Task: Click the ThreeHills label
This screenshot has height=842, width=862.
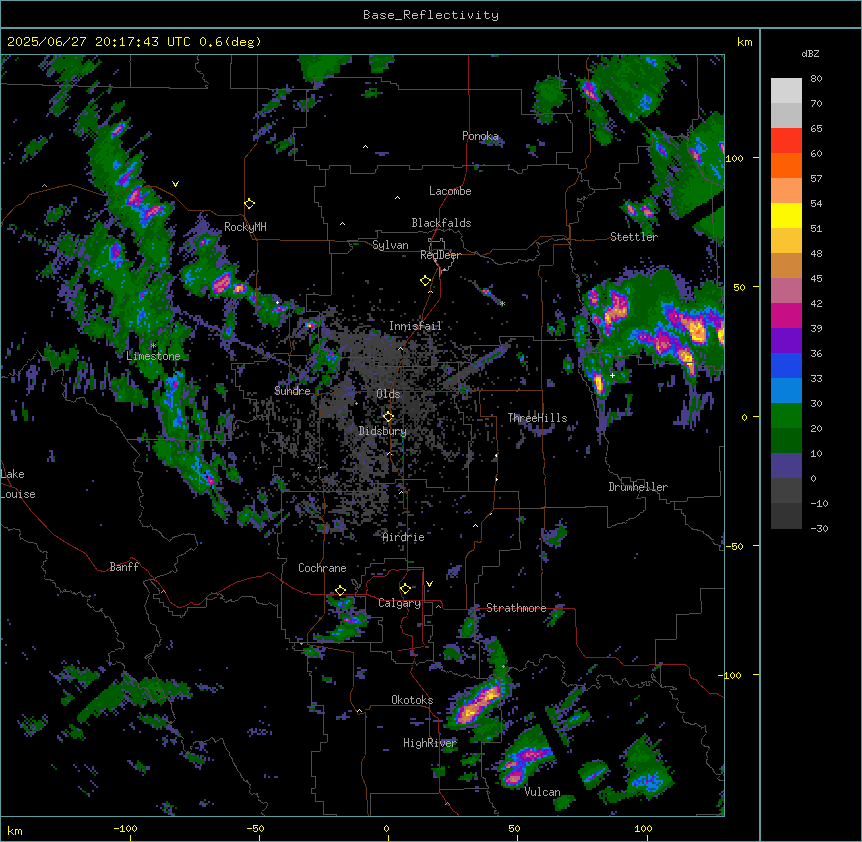Action: click(x=537, y=418)
